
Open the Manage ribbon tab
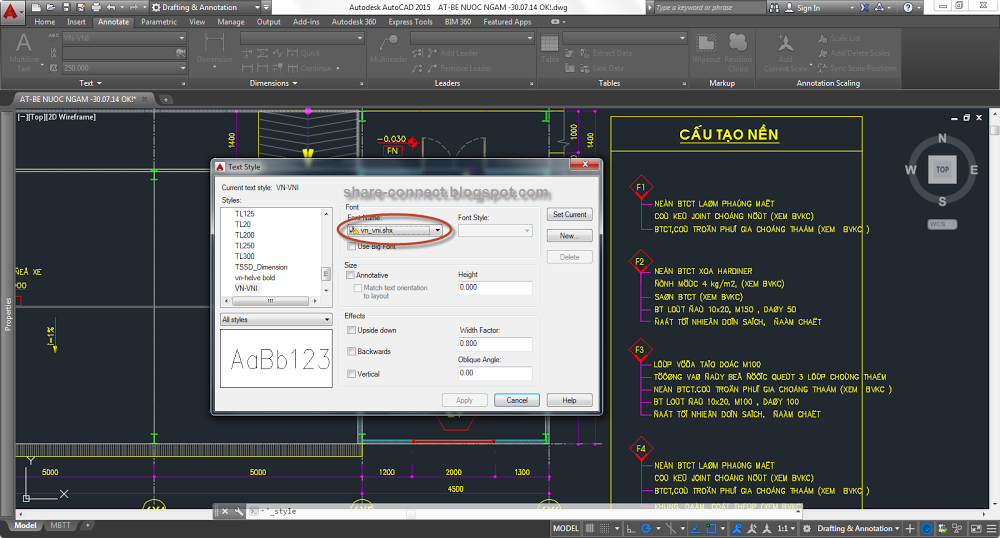pyautogui.click(x=231, y=22)
